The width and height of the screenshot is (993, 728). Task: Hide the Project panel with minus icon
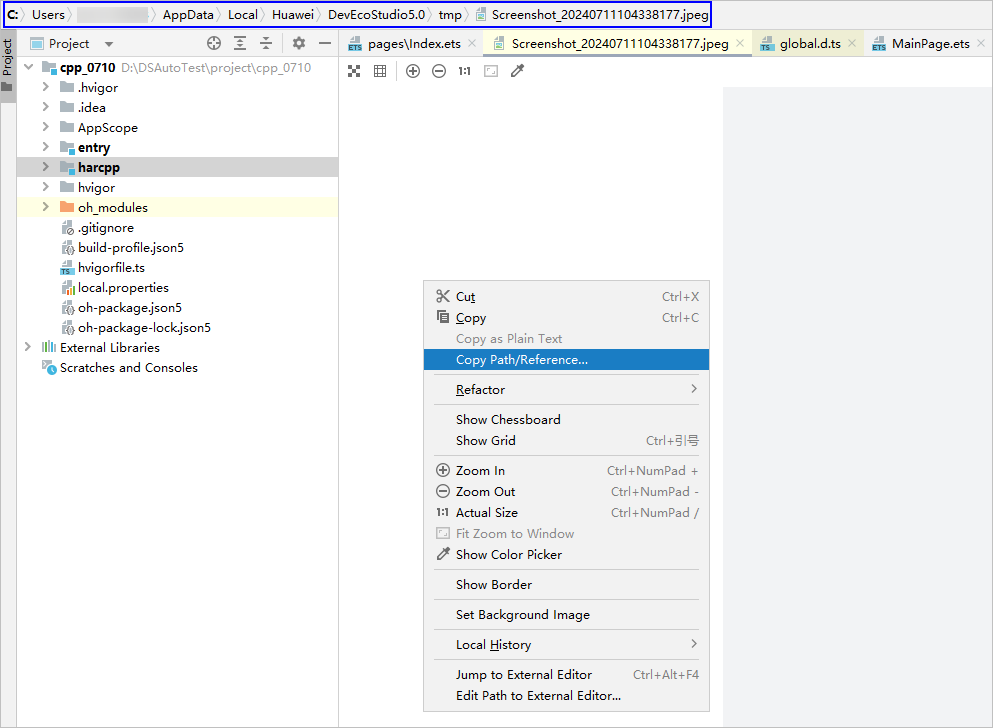pyautogui.click(x=324, y=43)
